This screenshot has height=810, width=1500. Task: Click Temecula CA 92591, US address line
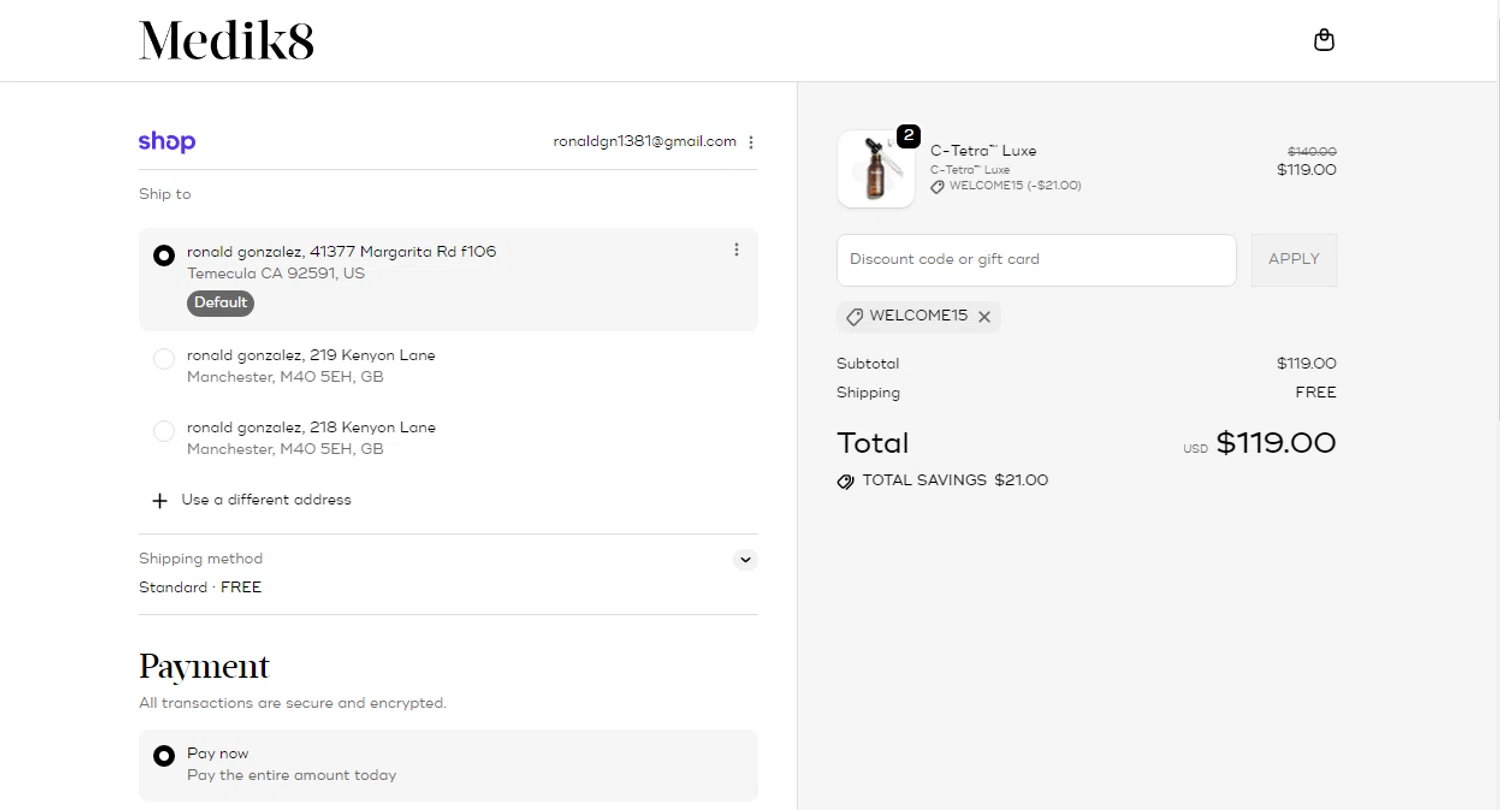tap(276, 273)
